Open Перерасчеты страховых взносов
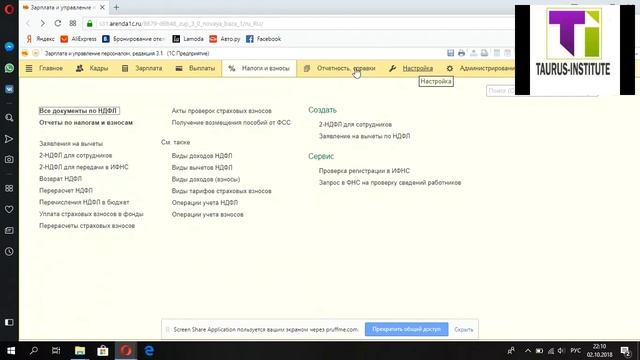640x360 pixels. (87, 226)
